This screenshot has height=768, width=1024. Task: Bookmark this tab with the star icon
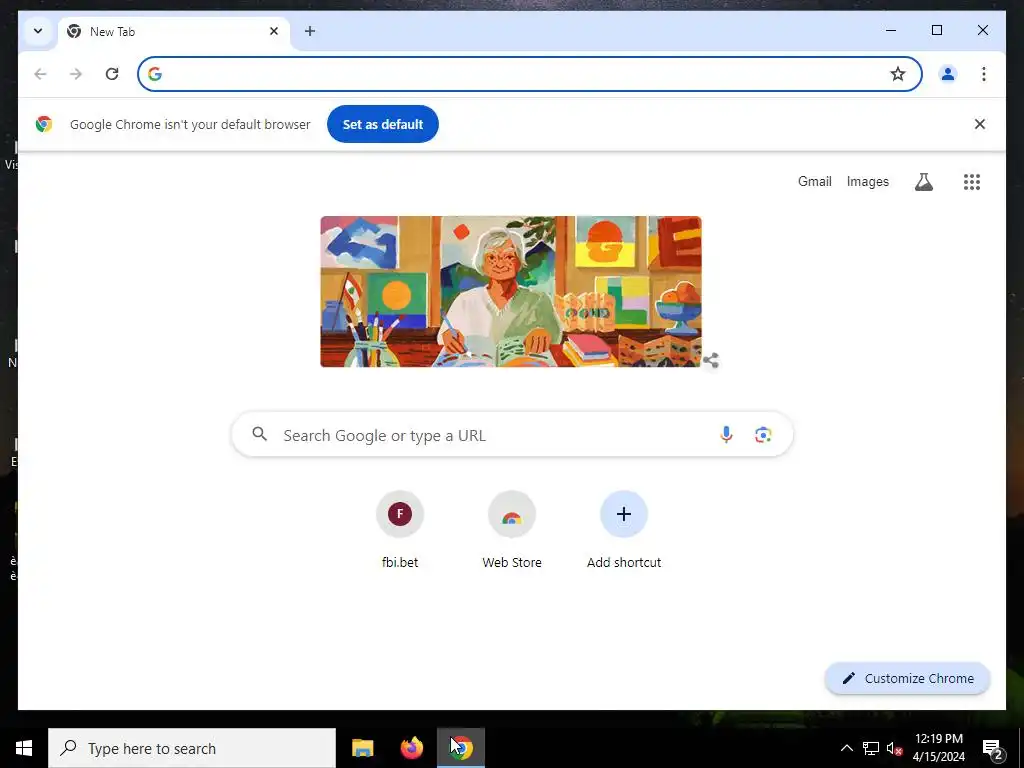tap(898, 74)
